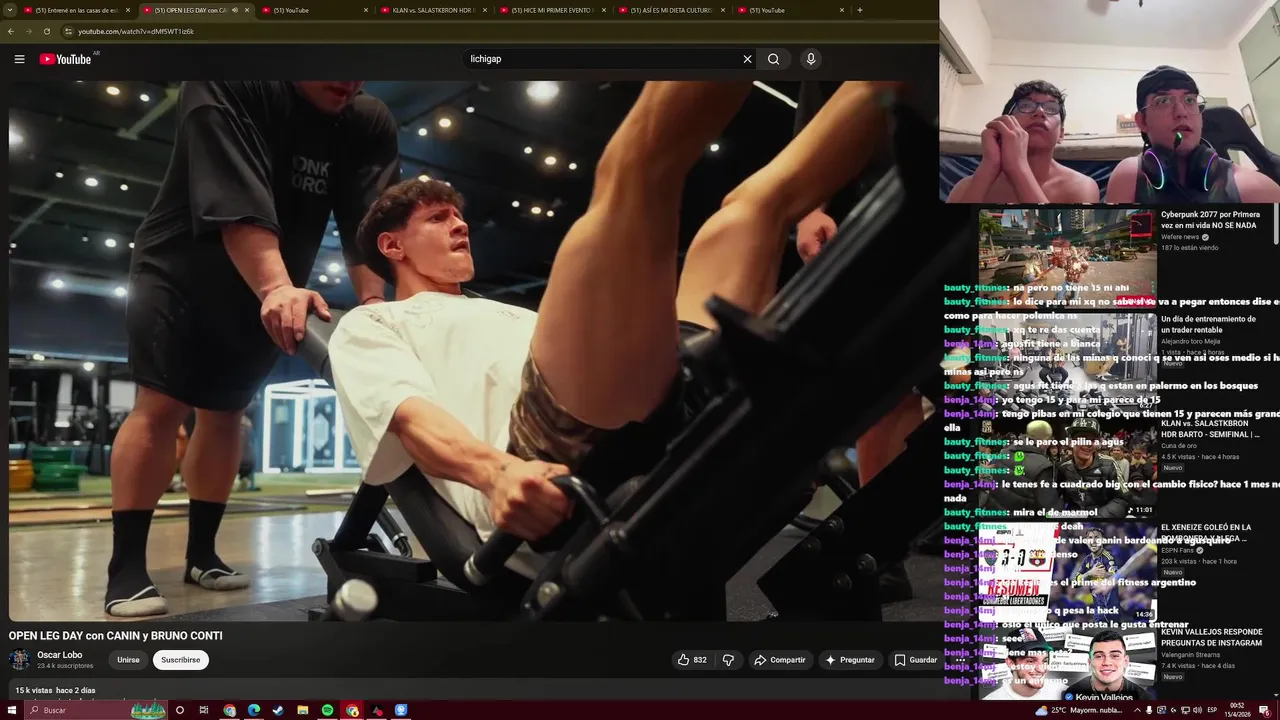
Task: Open the Windows Start menu
Action: (x=11, y=710)
